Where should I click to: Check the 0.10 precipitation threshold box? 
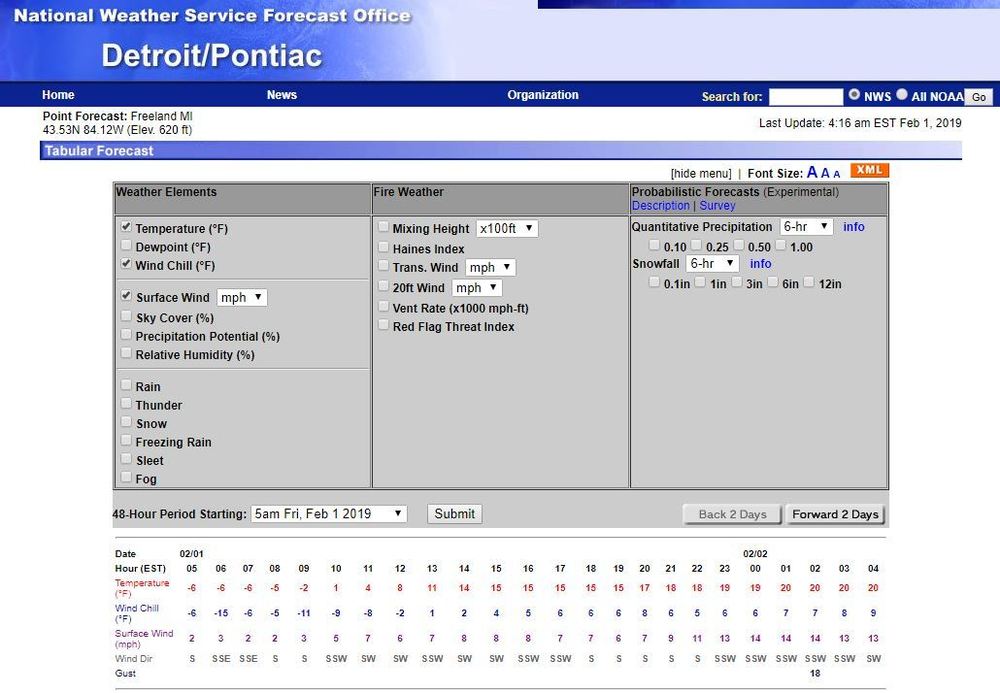coord(654,245)
